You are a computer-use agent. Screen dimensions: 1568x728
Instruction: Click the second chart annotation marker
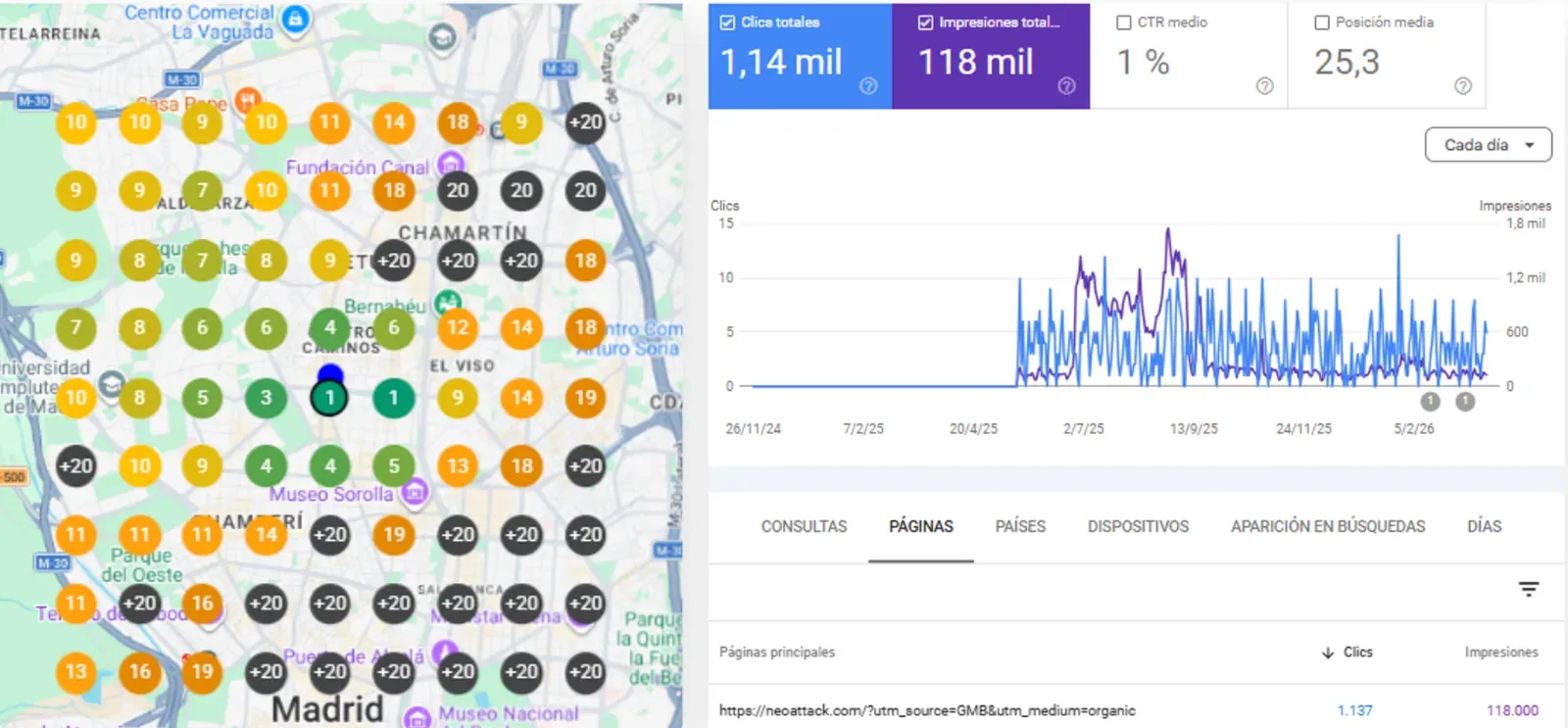click(x=1465, y=401)
